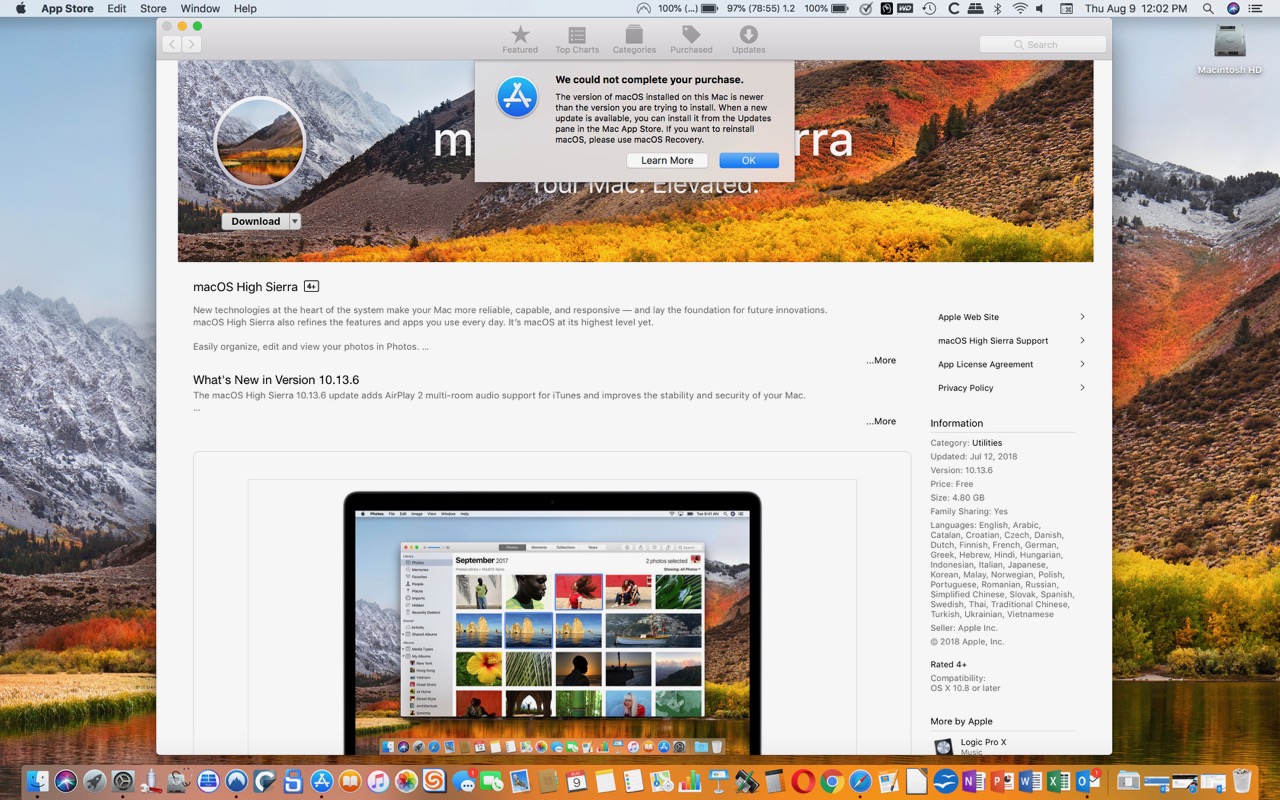Click the Bluetooth menu bar icon
The image size is (1280, 800).
[x=997, y=8]
